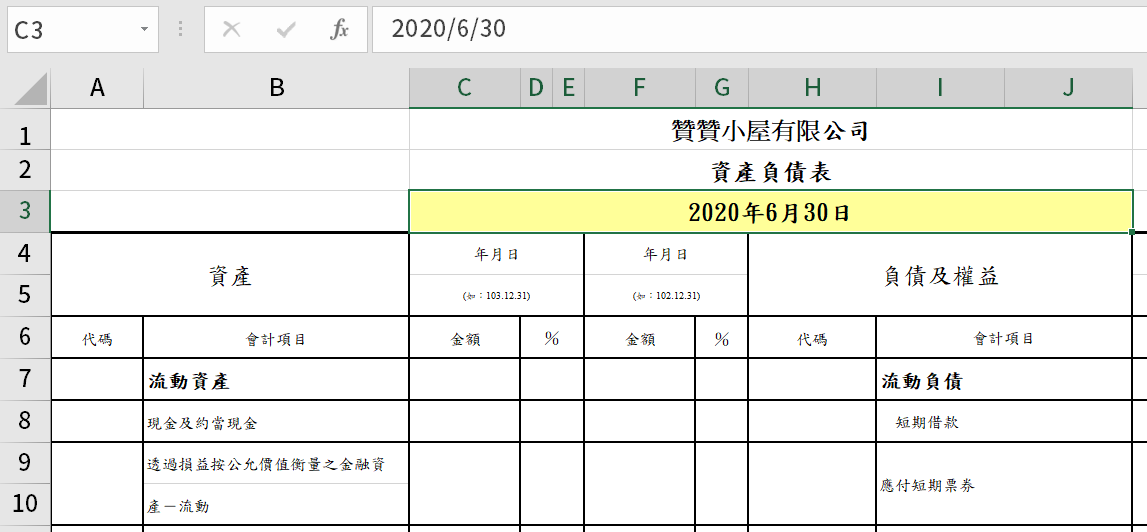
Task: Click the % cell next to column C 金額
Action: [x=552, y=338]
